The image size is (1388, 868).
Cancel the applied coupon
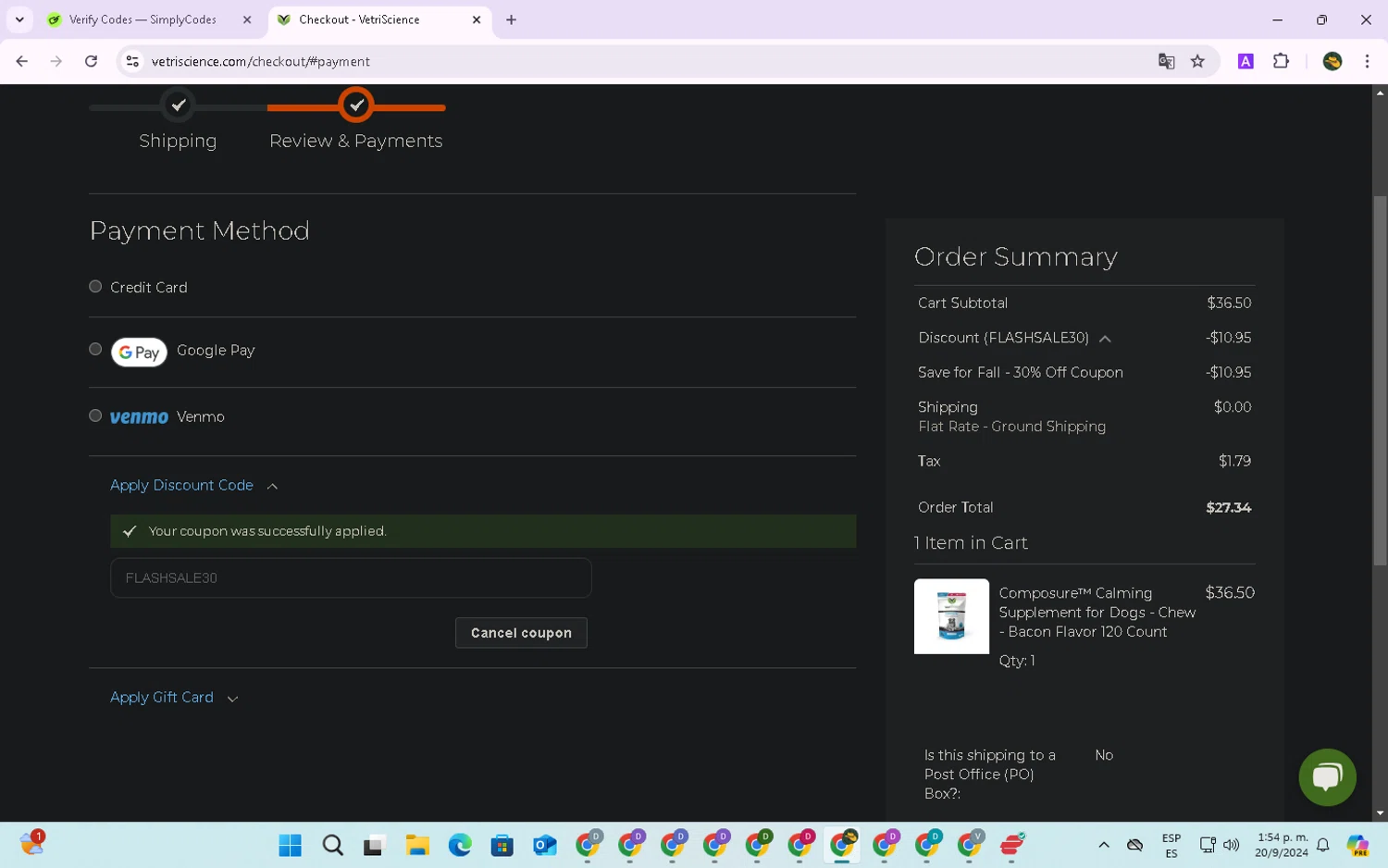coord(521,633)
